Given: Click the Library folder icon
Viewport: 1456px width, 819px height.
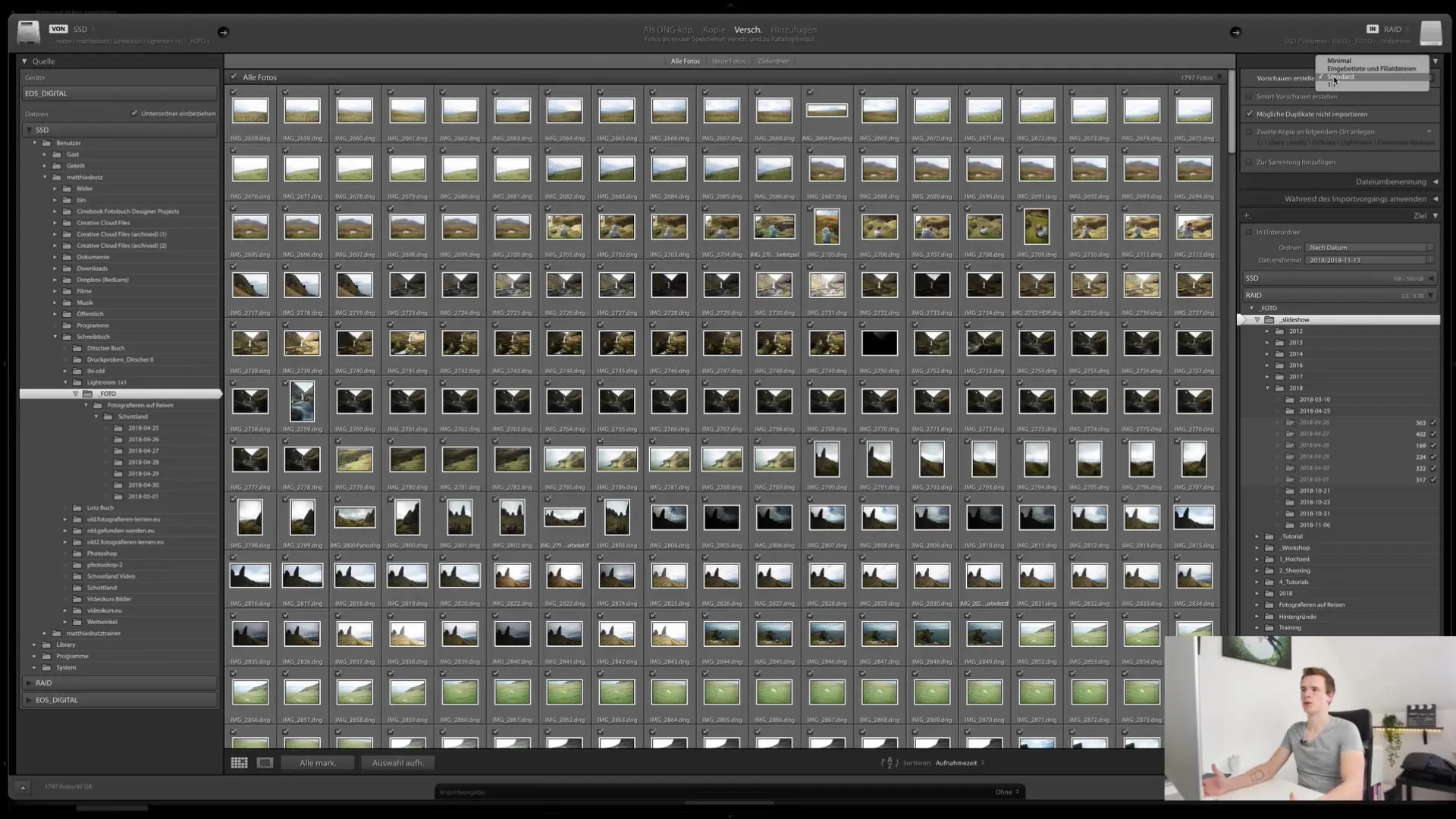Looking at the screenshot, I should tap(46, 645).
